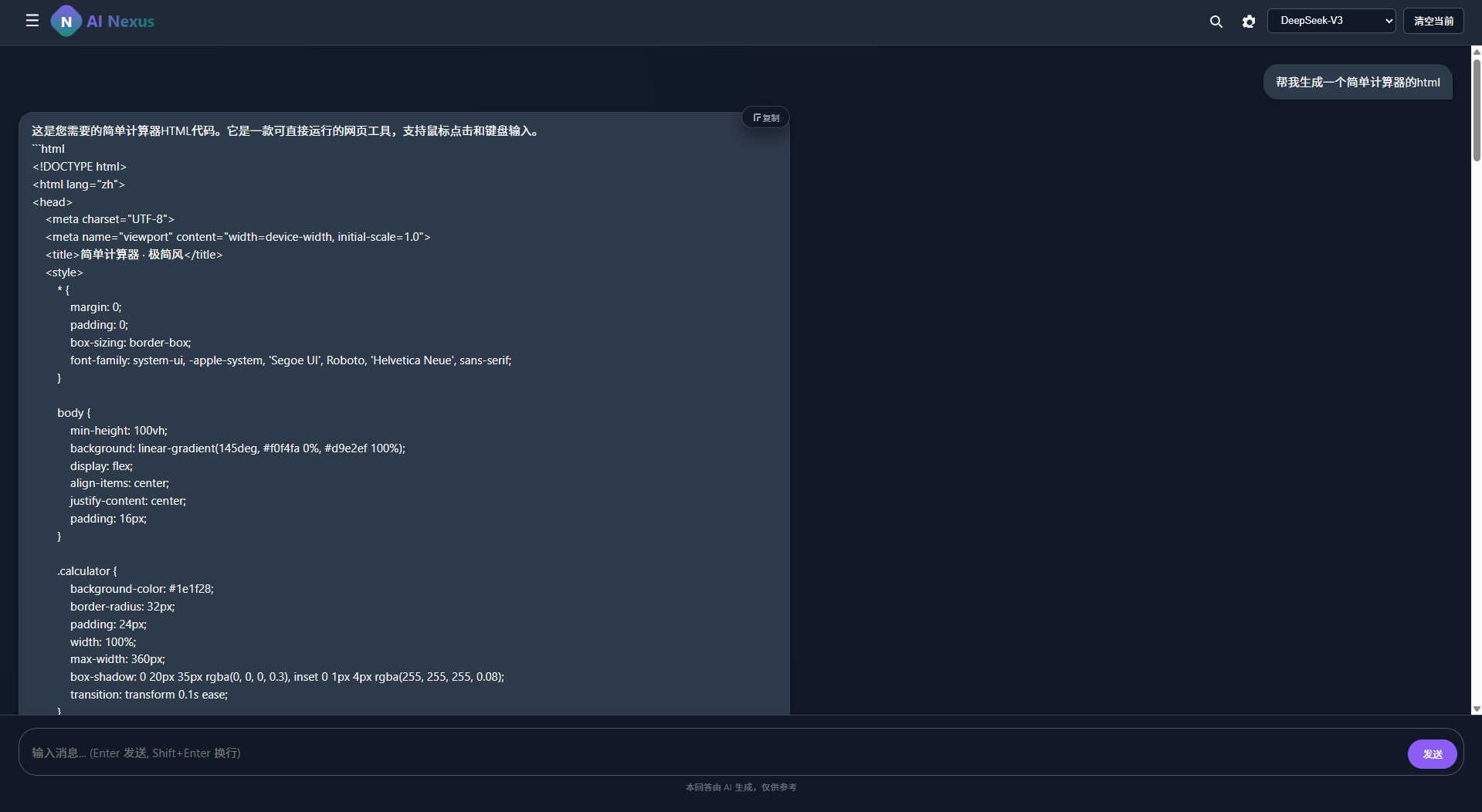1482x812 pixels.
Task: Copy the reply with 复制 button
Action: pos(766,117)
